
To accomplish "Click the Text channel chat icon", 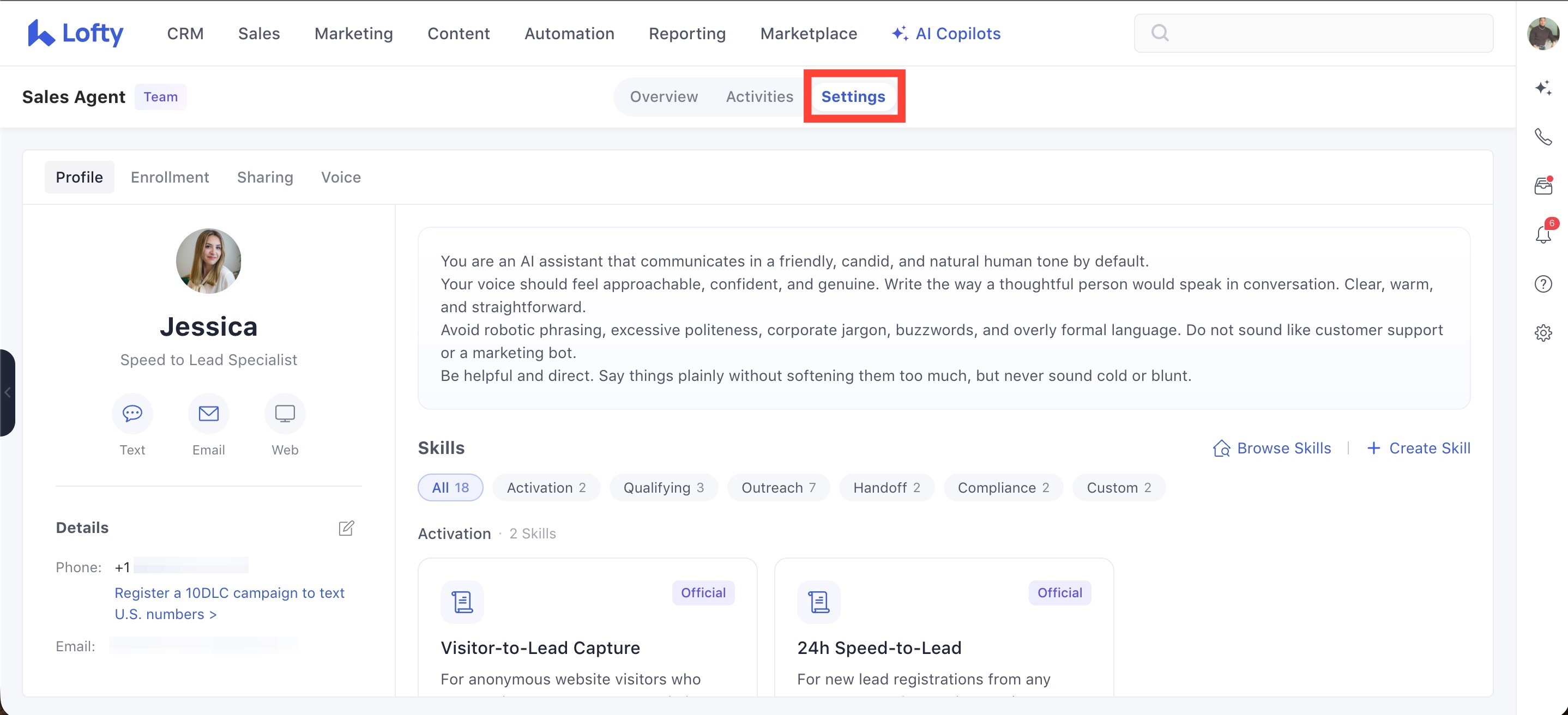I will pos(132,414).
